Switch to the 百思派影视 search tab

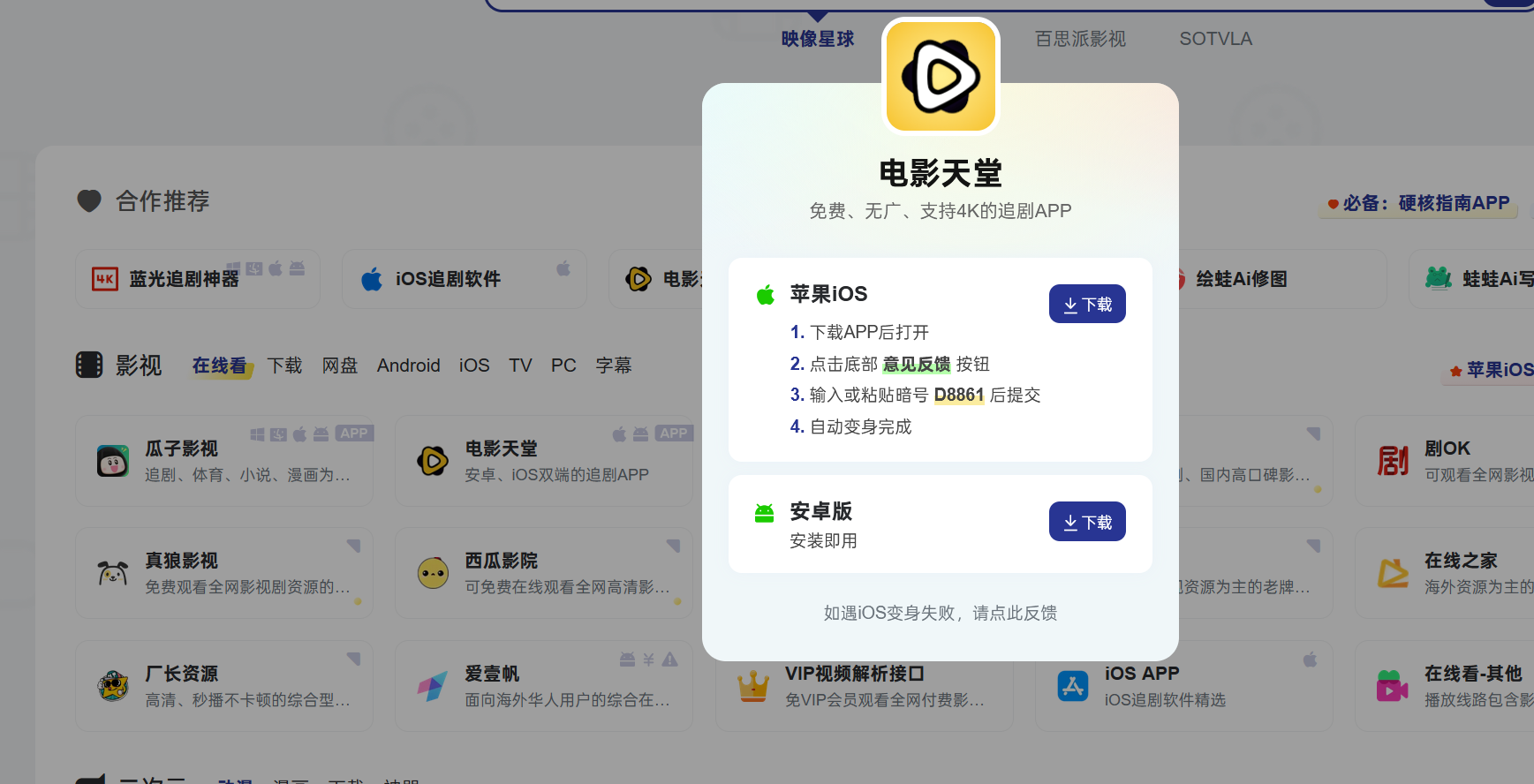pyautogui.click(x=1080, y=39)
